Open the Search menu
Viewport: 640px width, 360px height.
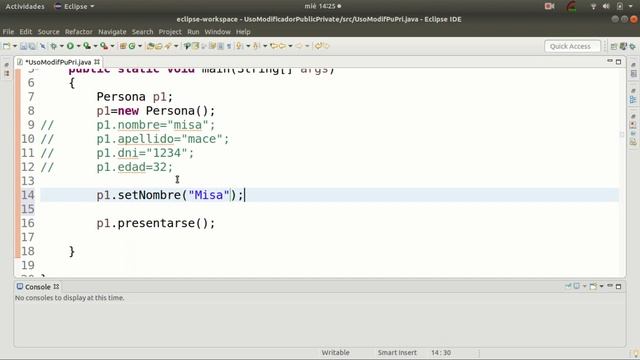(142, 32)
